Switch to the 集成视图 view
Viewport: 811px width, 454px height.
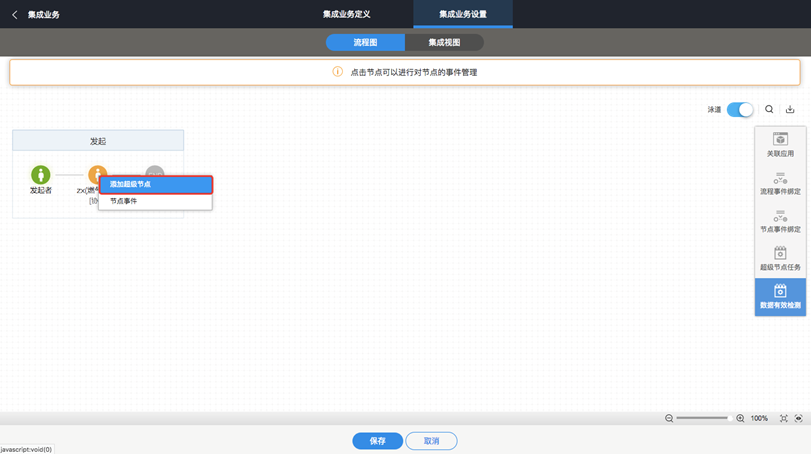444,42
